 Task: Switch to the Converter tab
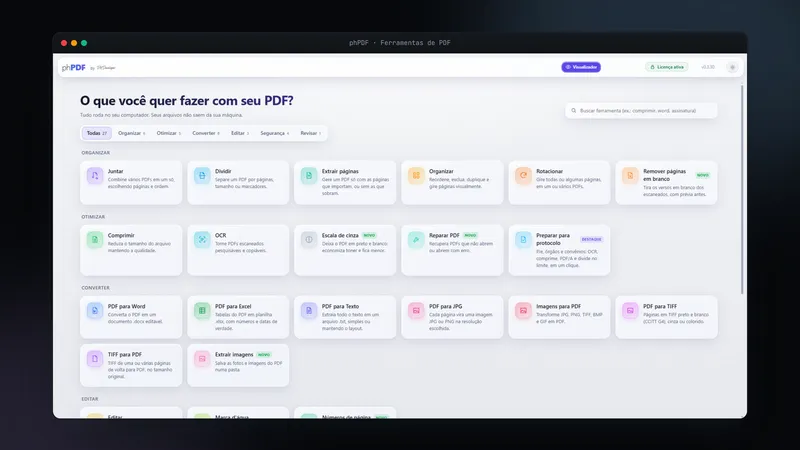coord(206,133)
